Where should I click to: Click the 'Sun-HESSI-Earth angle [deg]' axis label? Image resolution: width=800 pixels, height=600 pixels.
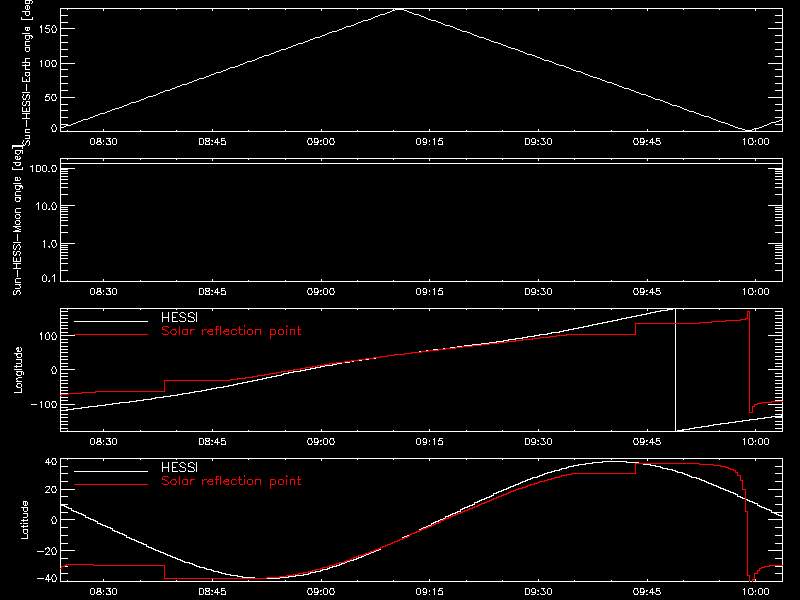(27, 73)
